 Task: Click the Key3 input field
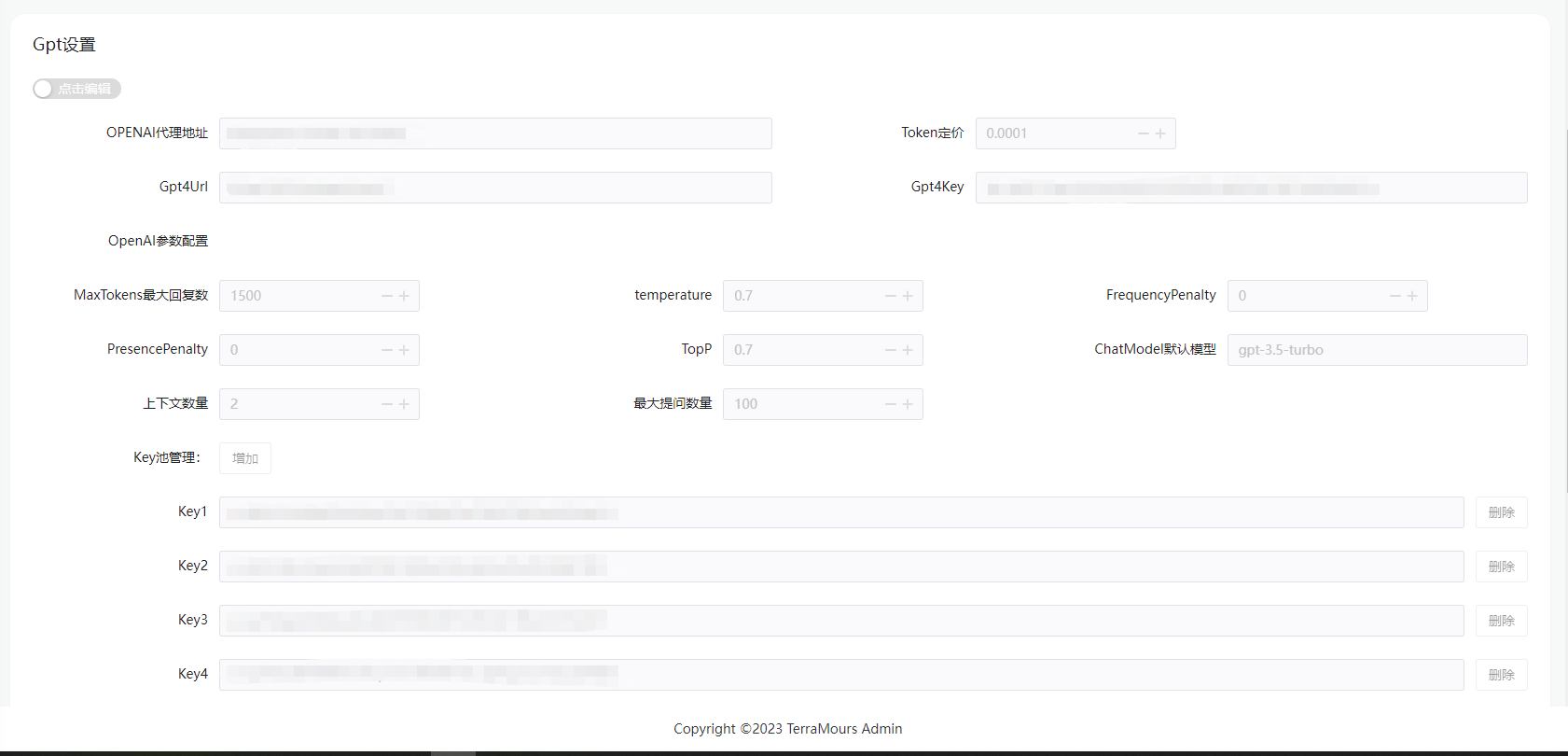tap(841, 621)
